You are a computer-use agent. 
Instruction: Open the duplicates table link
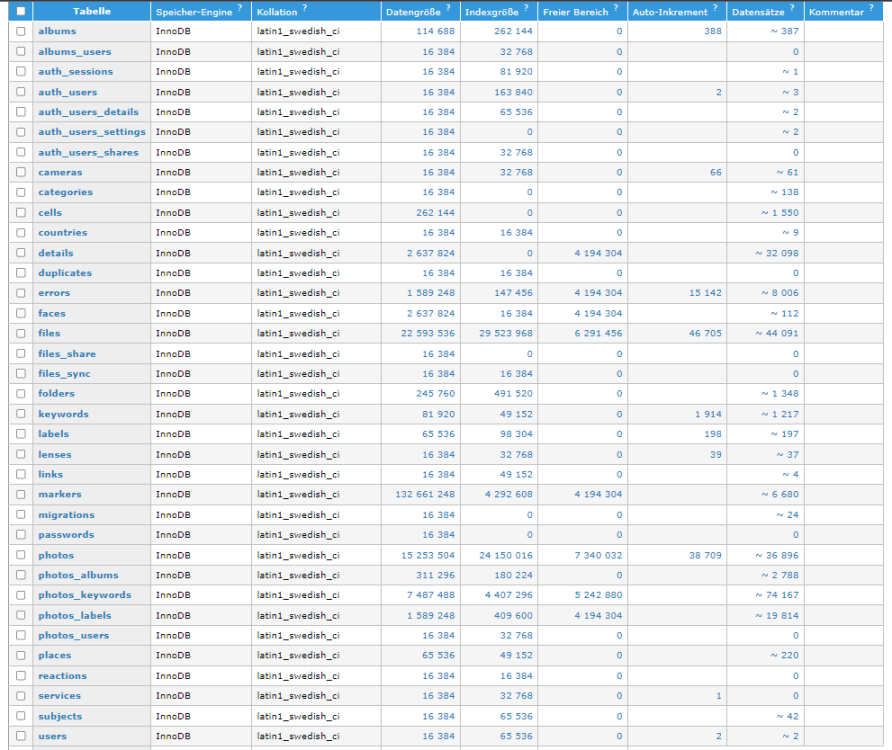point(65,273)
